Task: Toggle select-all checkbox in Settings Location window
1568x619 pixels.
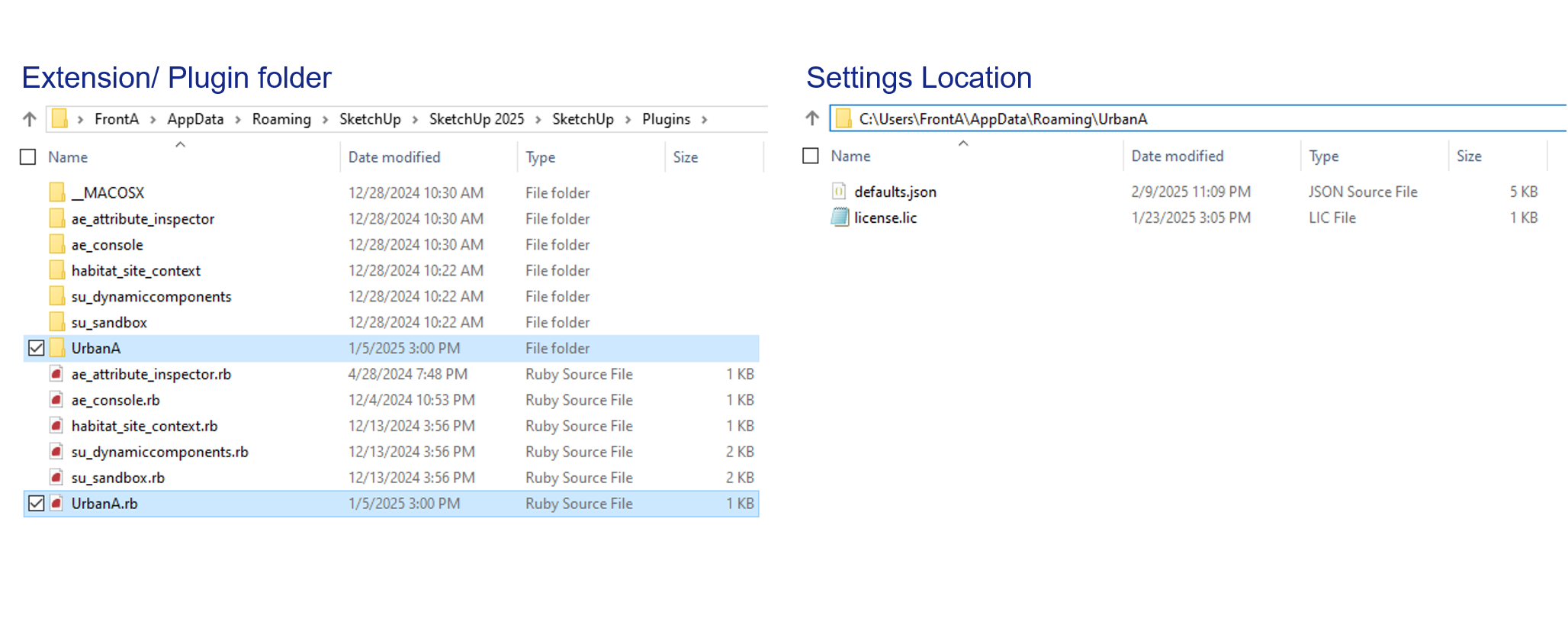Action: click(811, 156)
